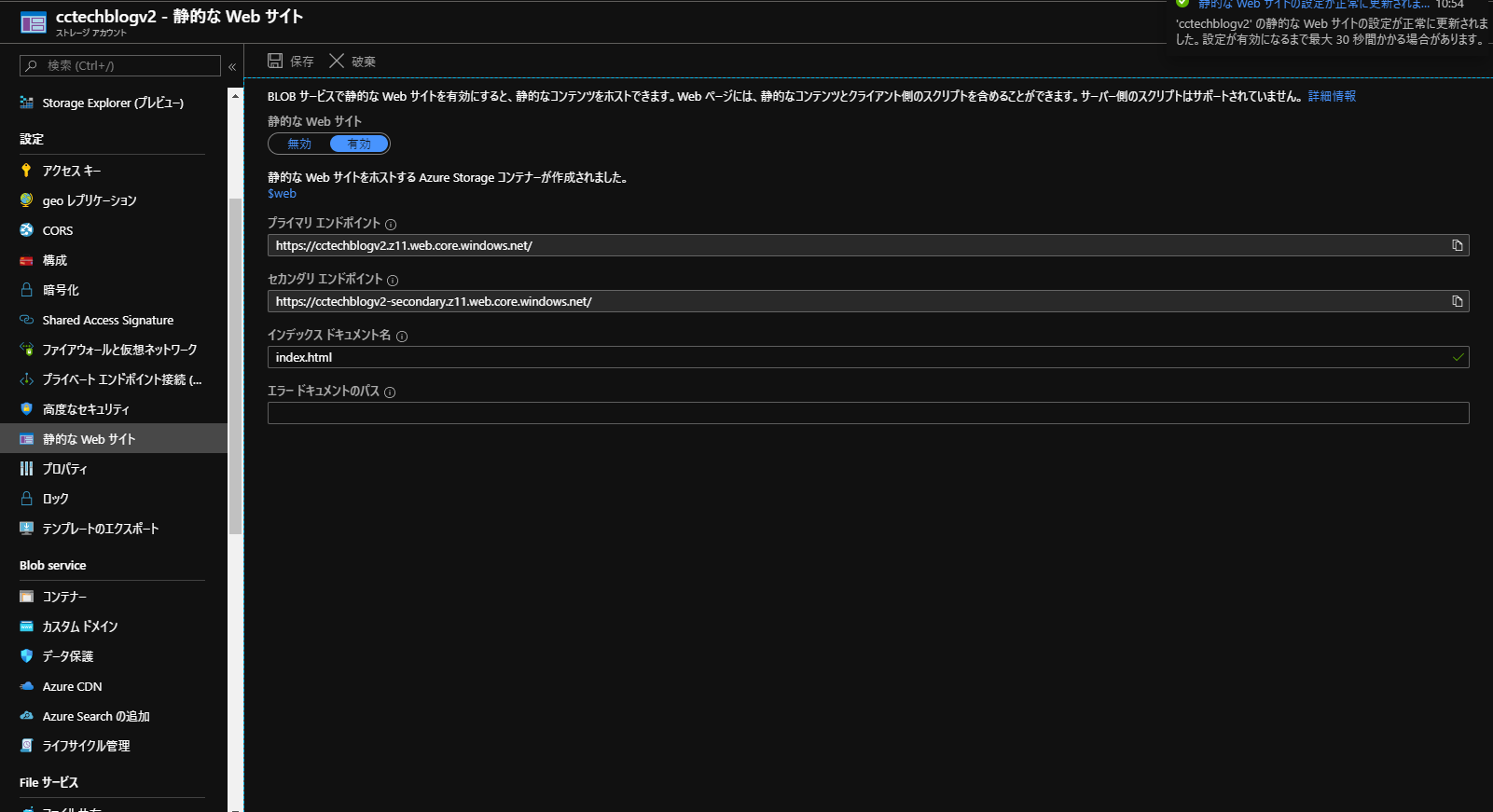Set static website toggle to 有効
Viewport: 1493px width, 812px height.
tap(359, 144)
